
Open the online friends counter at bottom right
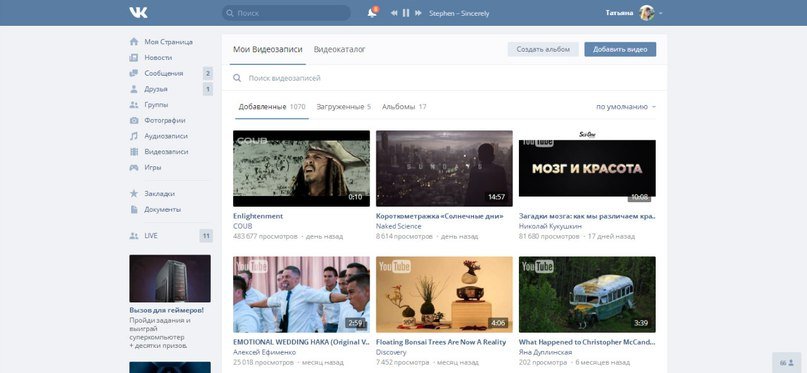tap(787, 363)
